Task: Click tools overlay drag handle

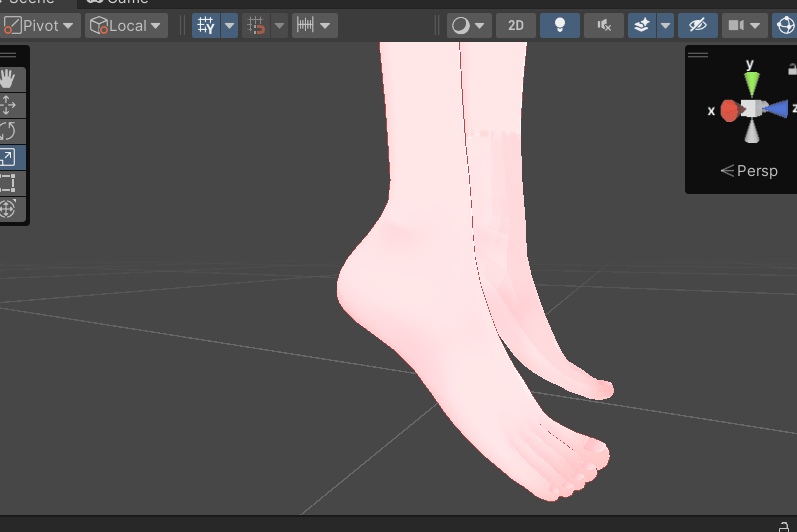Action: click(x=8, y=55)
